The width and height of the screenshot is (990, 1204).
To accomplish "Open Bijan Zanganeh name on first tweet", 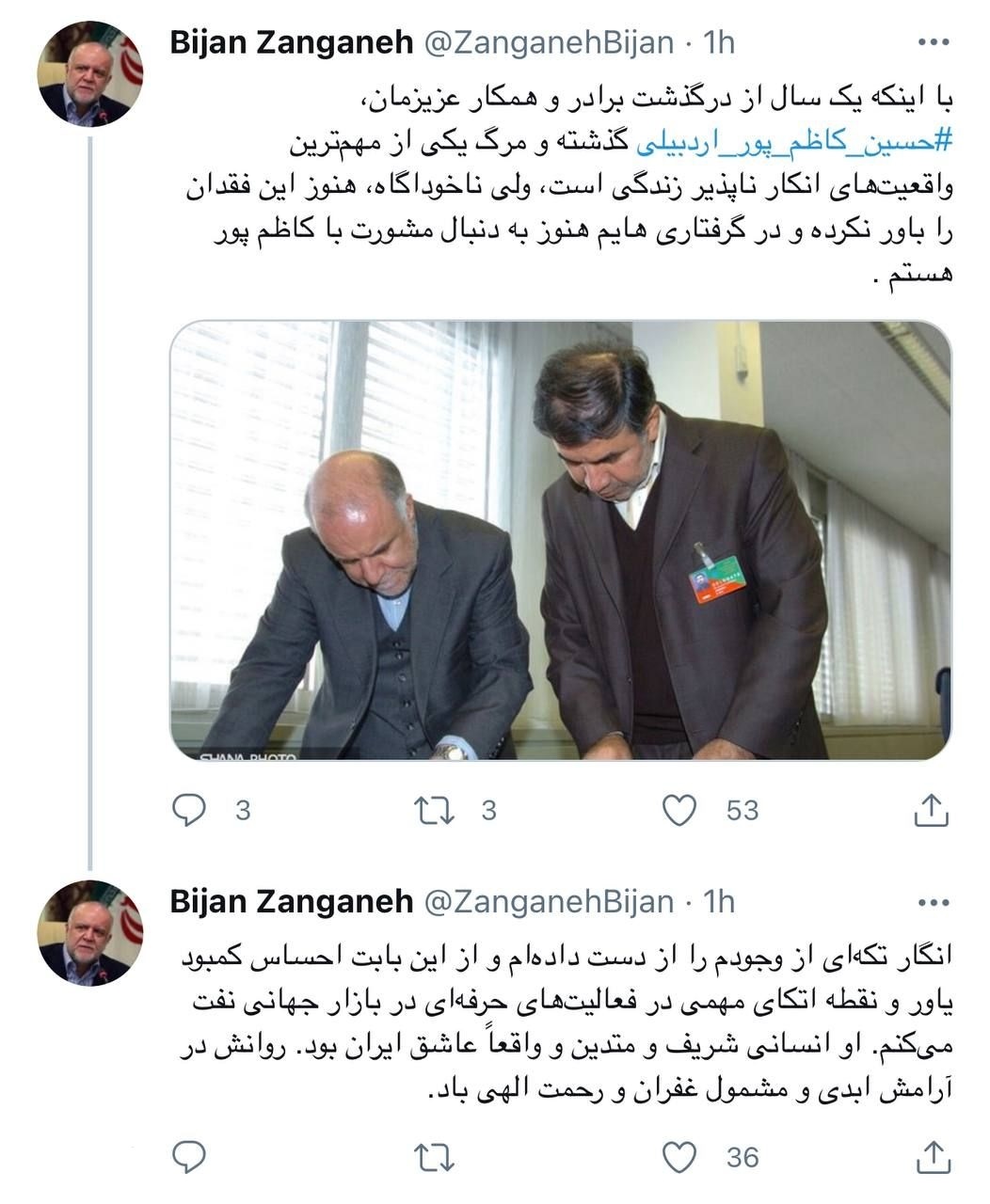I will 292,42.
